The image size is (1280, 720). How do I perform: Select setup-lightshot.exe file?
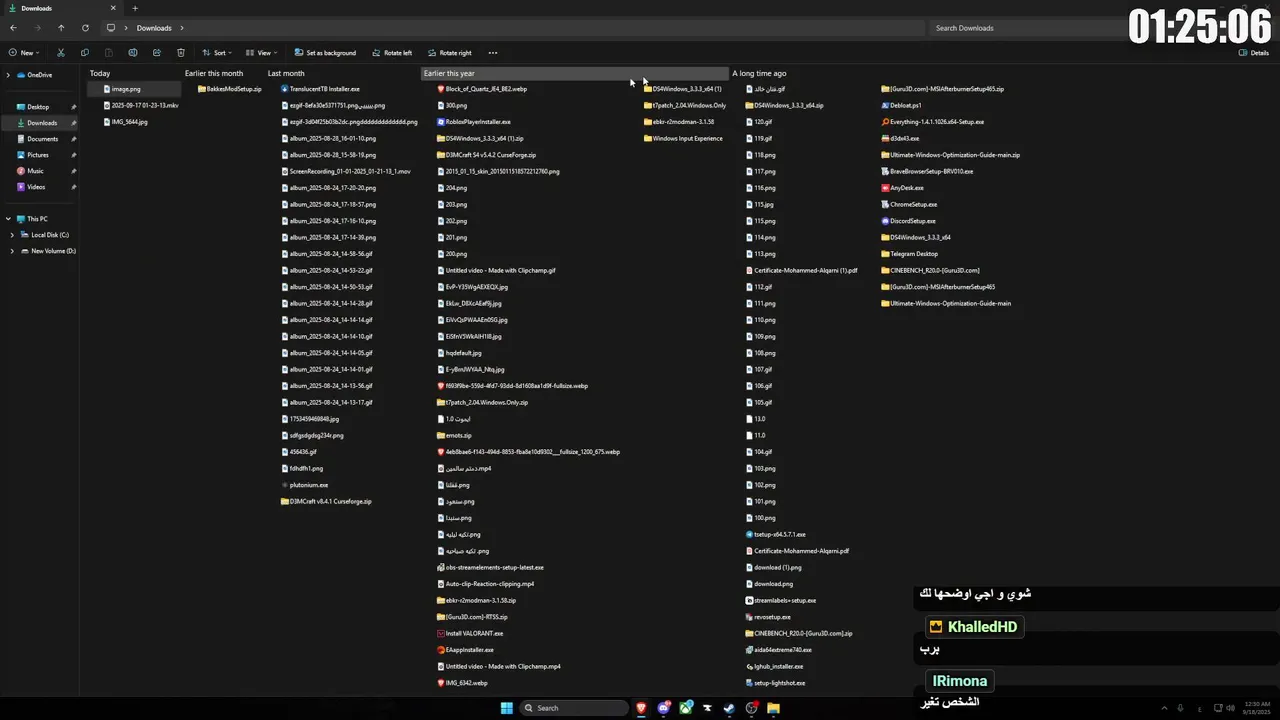tap(775, 683)
